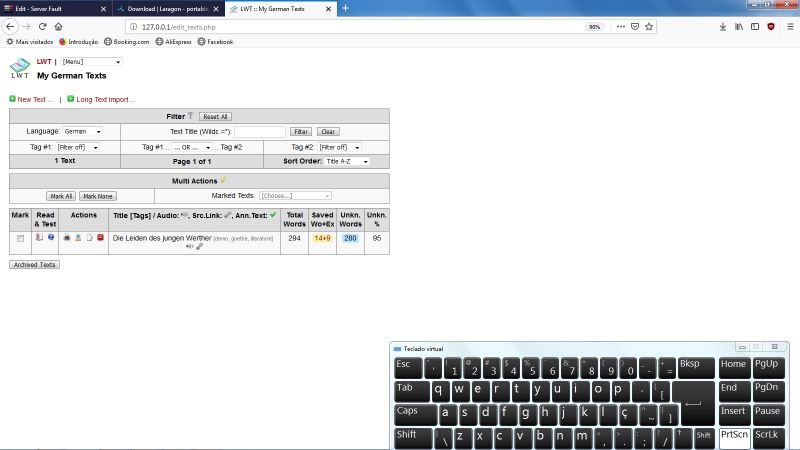Click the Print text printer icon
The width and height of the screenshot is (800, 450).
(x=67, y=237)
